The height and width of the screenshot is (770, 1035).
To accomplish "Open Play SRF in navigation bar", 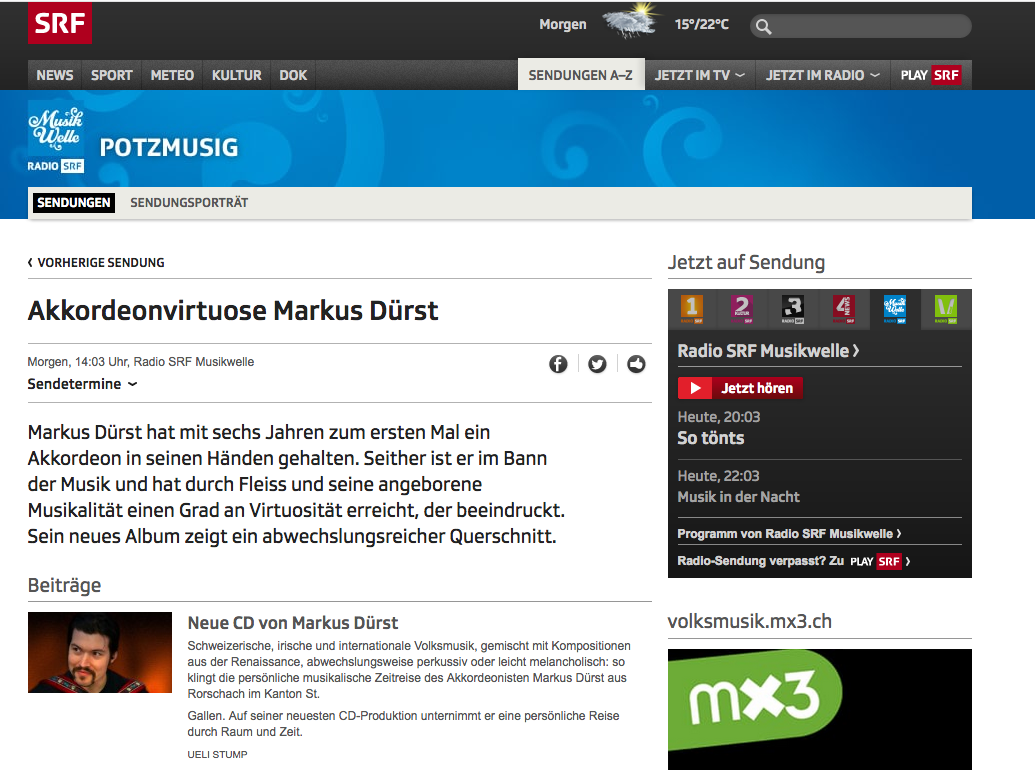I will 930,75.
